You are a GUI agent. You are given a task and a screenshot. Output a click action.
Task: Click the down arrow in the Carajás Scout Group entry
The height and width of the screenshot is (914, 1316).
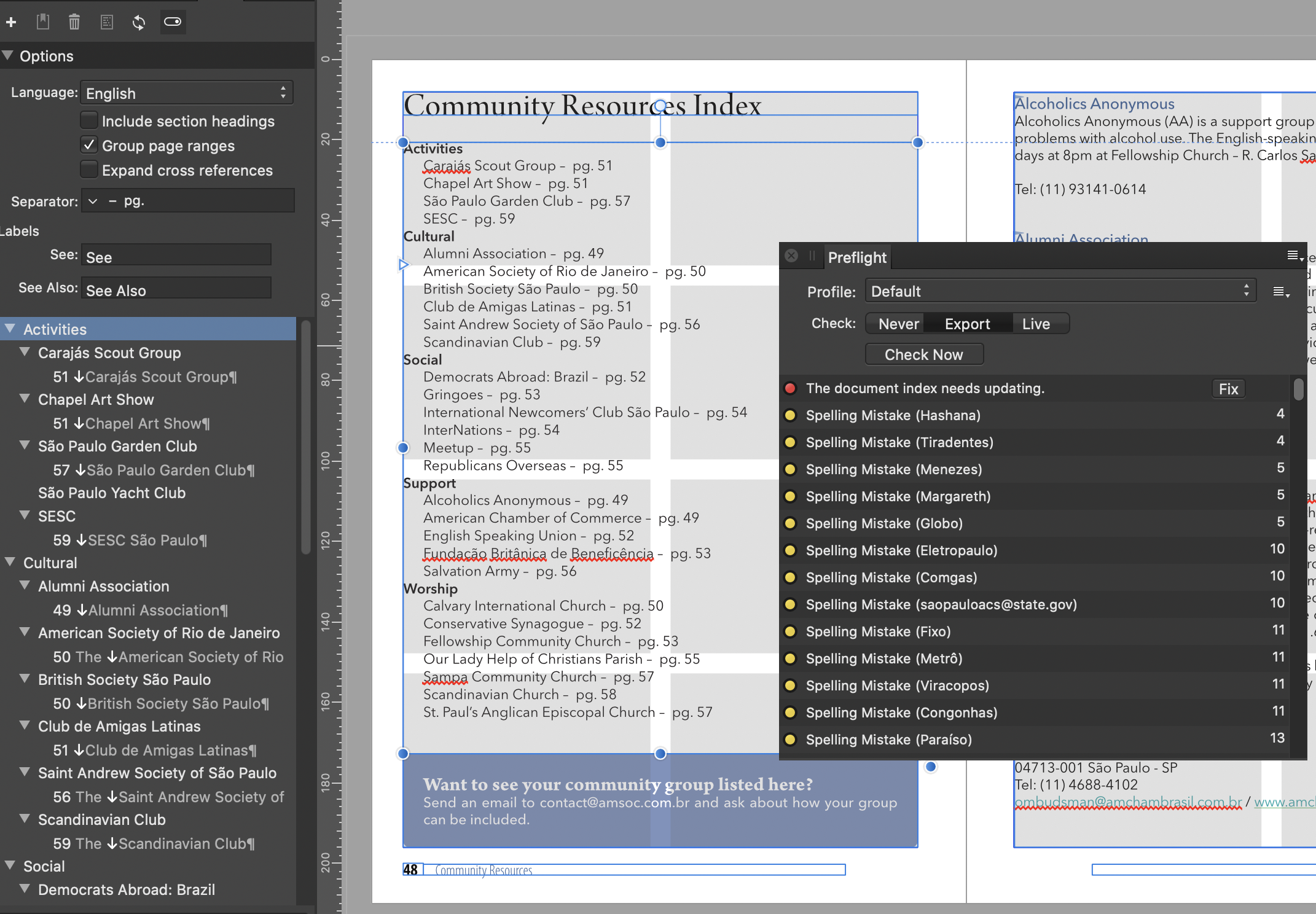[x=79, y=377]
